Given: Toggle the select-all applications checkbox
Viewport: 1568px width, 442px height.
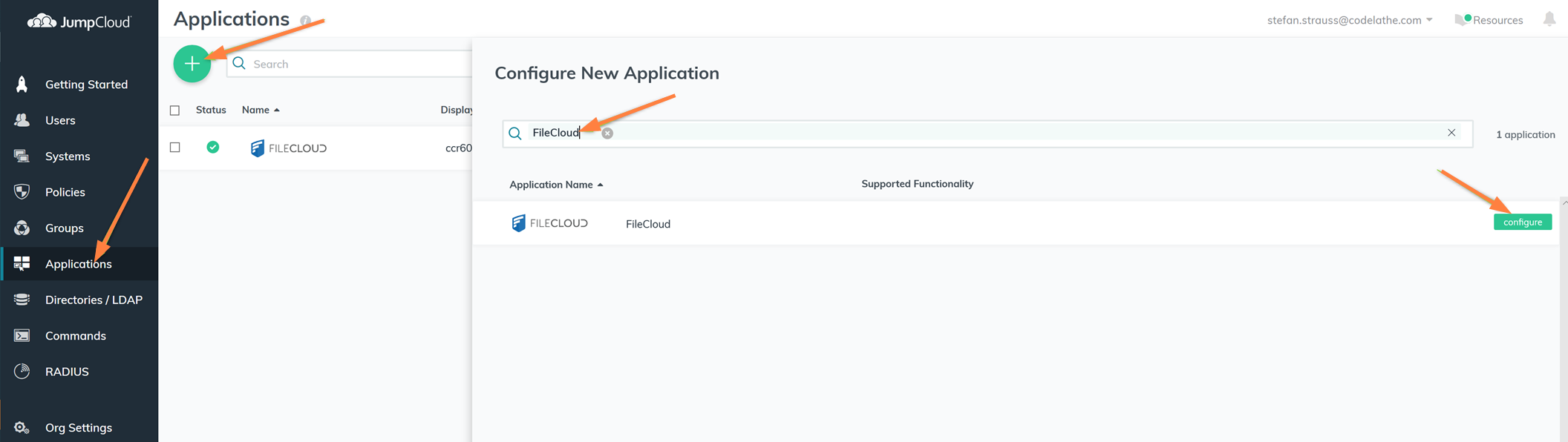Looking at the screenshot, I should 175,110.
